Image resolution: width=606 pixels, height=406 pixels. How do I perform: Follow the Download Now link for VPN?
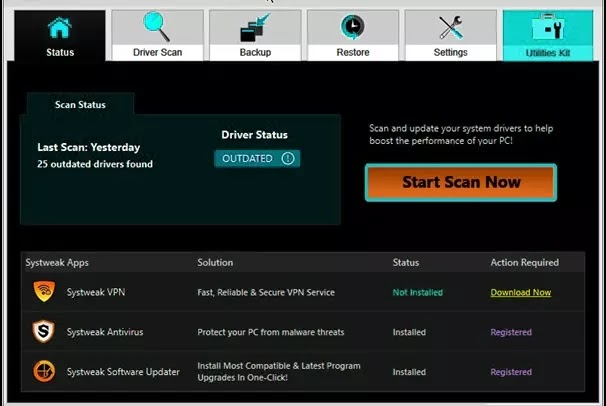click(521, 292)
